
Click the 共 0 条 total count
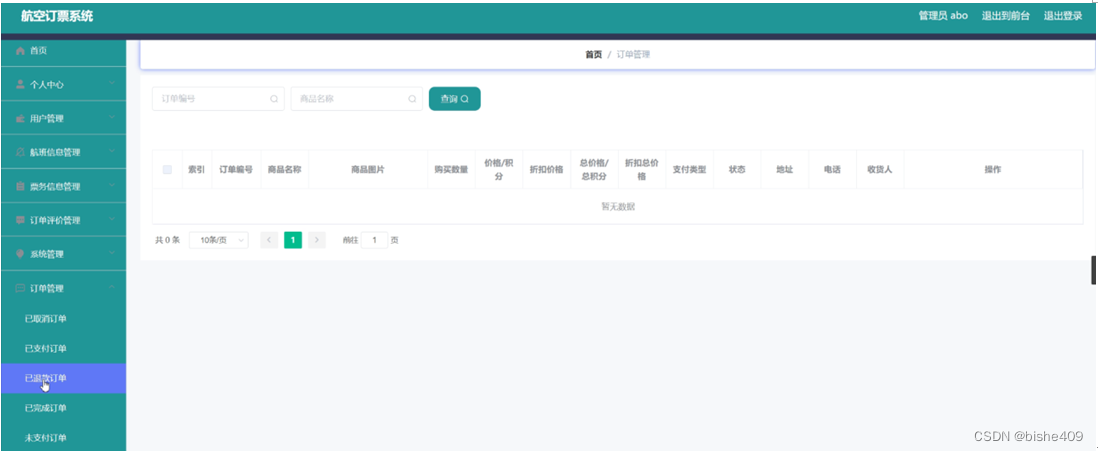[167, 240]
